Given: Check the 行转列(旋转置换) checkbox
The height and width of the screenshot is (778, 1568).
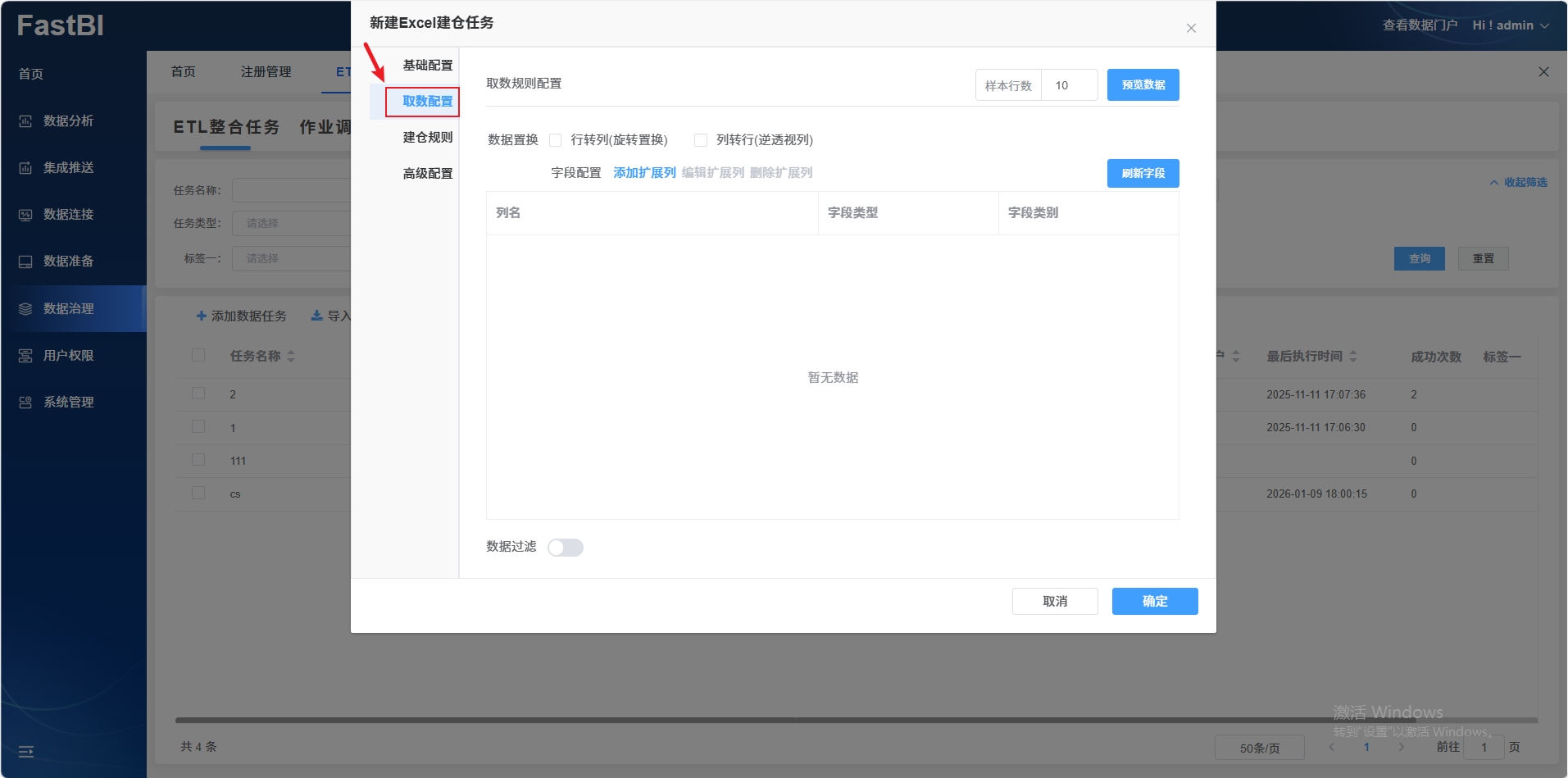Looking at the screenshot, I should pos(556,140).
